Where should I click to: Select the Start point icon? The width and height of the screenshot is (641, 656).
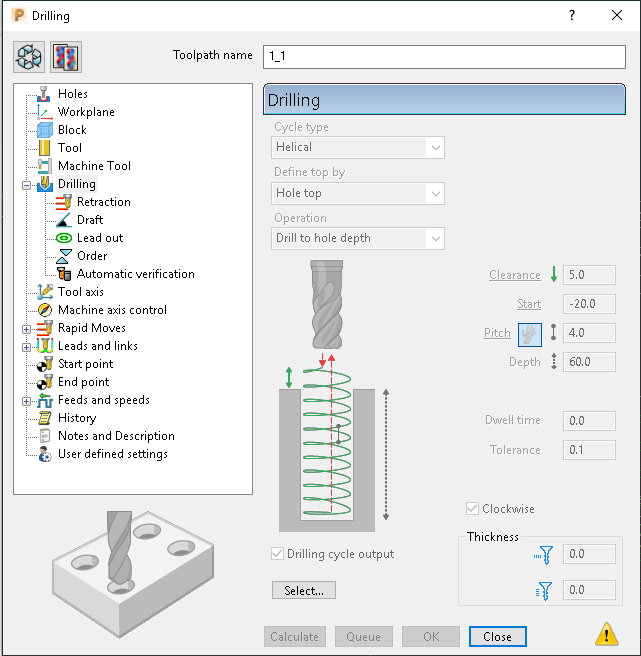[x=44, y=364]
